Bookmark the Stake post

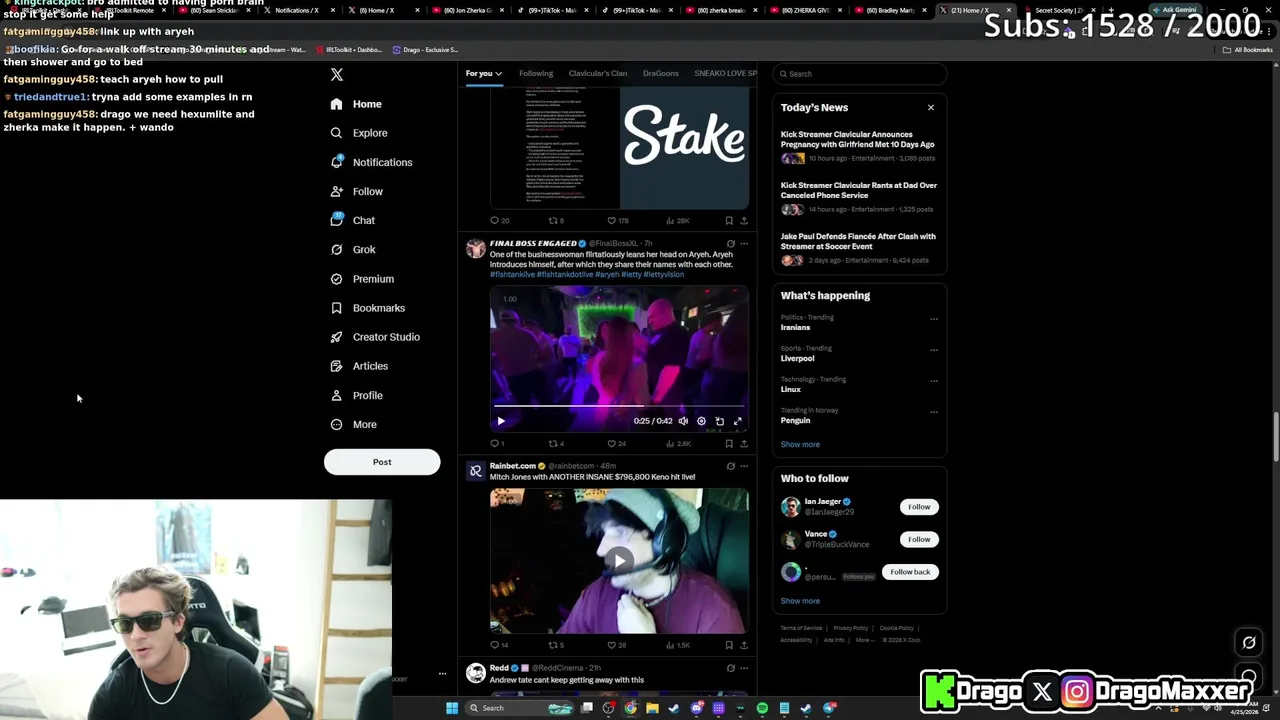click(729, 221)
